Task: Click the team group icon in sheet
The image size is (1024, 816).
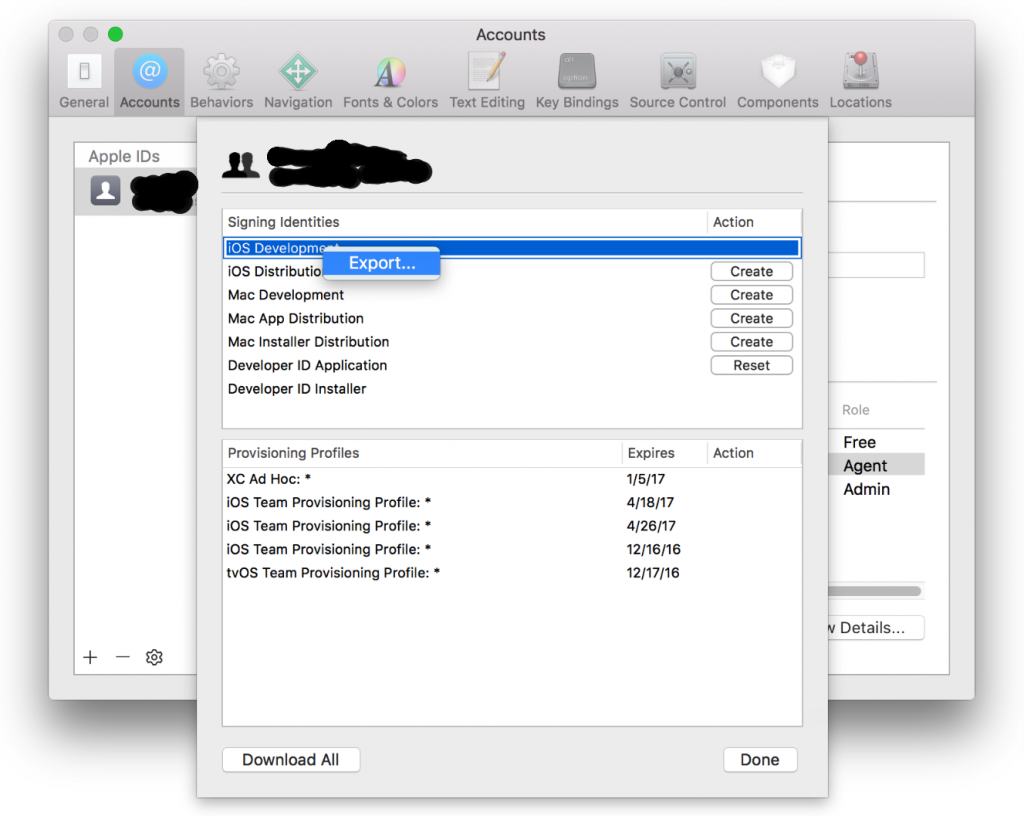Action: click(x=240, y=165)
